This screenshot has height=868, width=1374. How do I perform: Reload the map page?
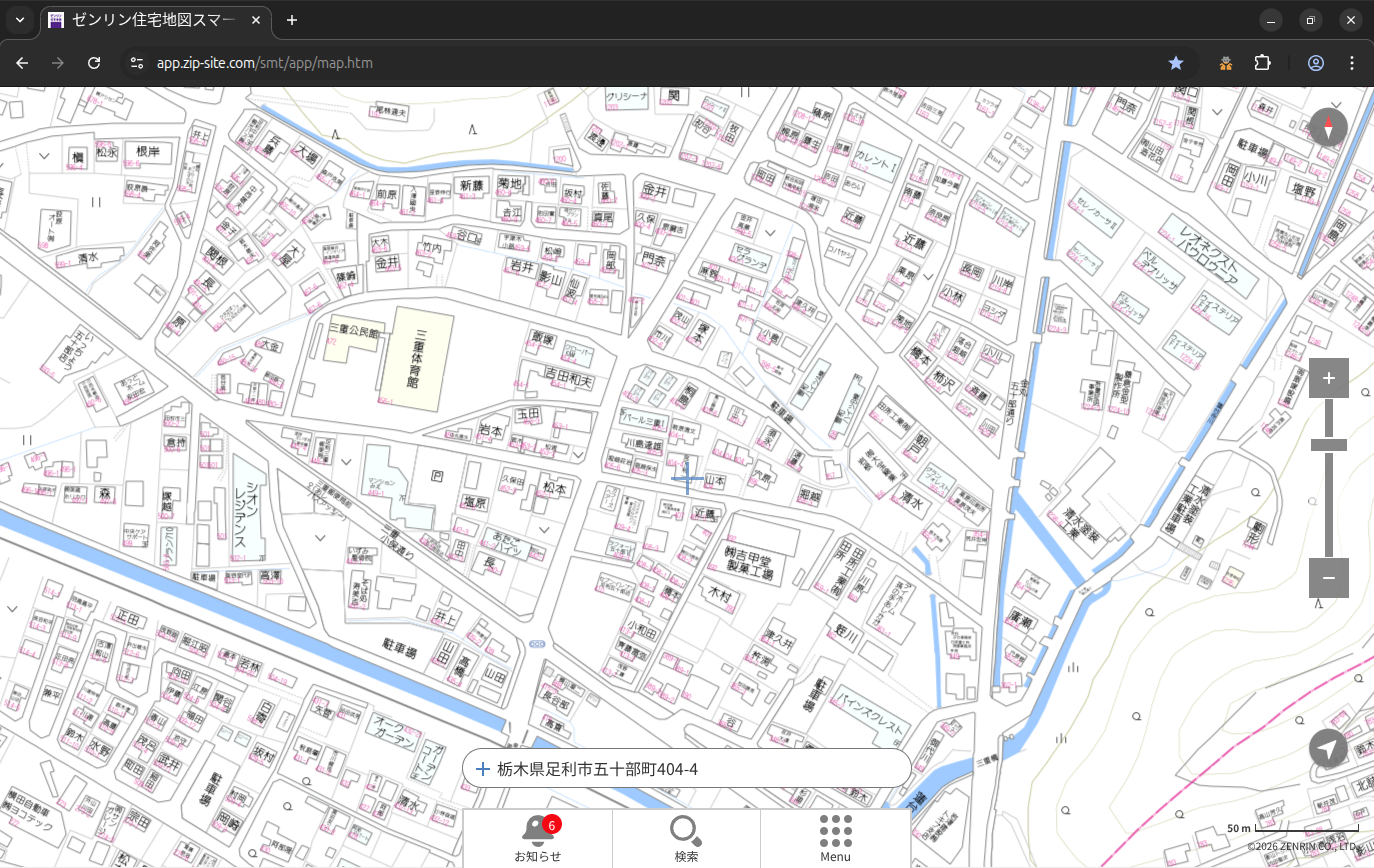94,63
